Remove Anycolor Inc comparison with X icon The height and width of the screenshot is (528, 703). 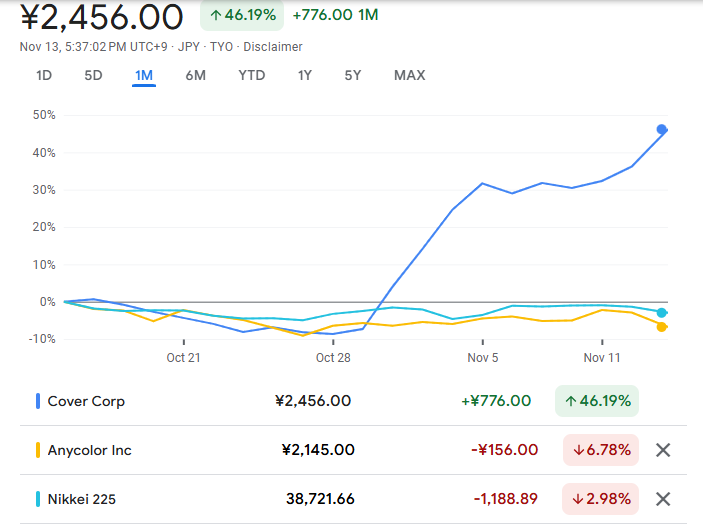662,450
